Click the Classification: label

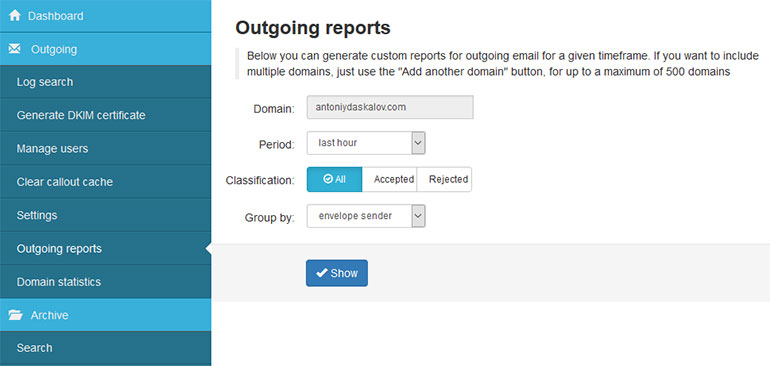pyautogui.click(x=260, y=180)
